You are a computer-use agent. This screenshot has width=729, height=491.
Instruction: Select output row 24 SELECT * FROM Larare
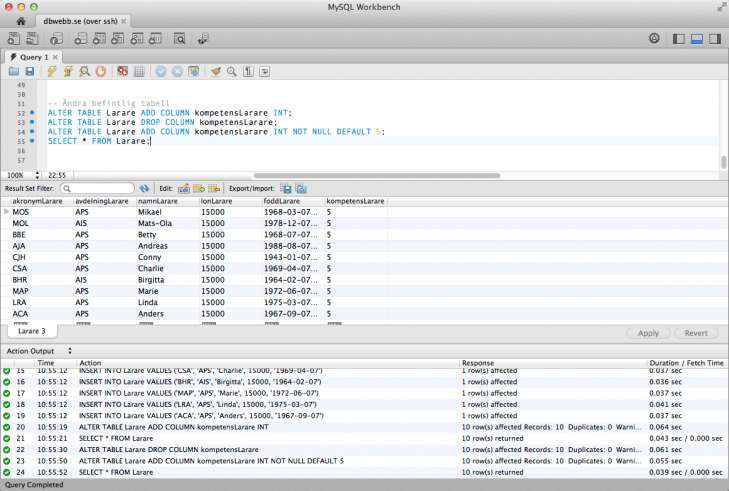[364, 472]
